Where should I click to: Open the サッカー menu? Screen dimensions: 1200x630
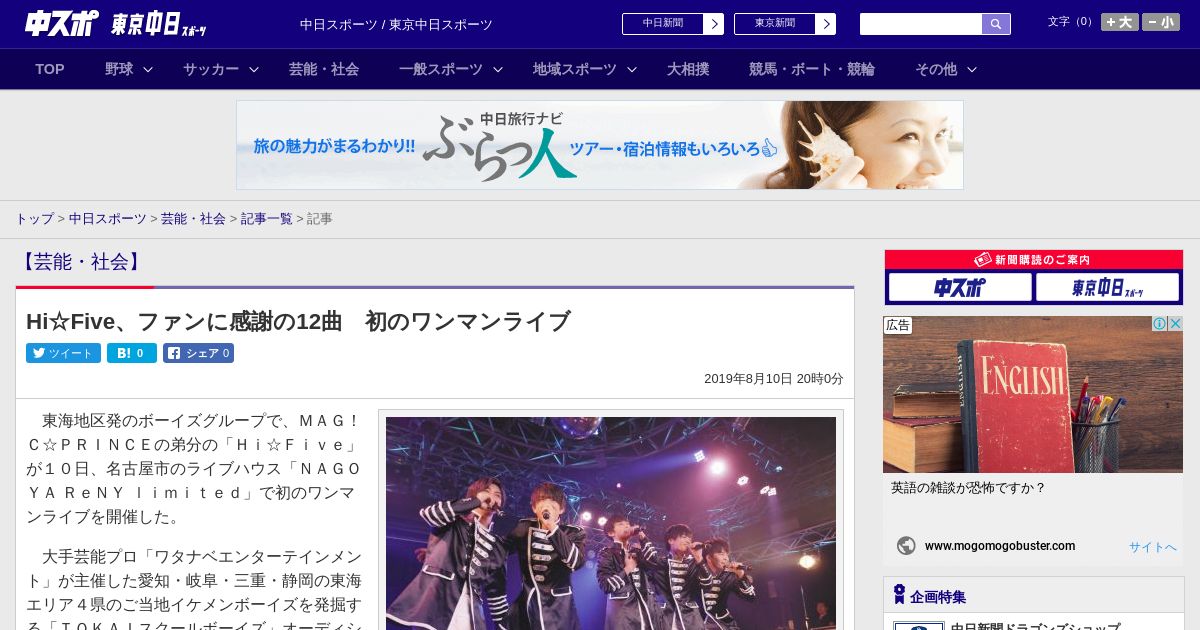point(211,69)
